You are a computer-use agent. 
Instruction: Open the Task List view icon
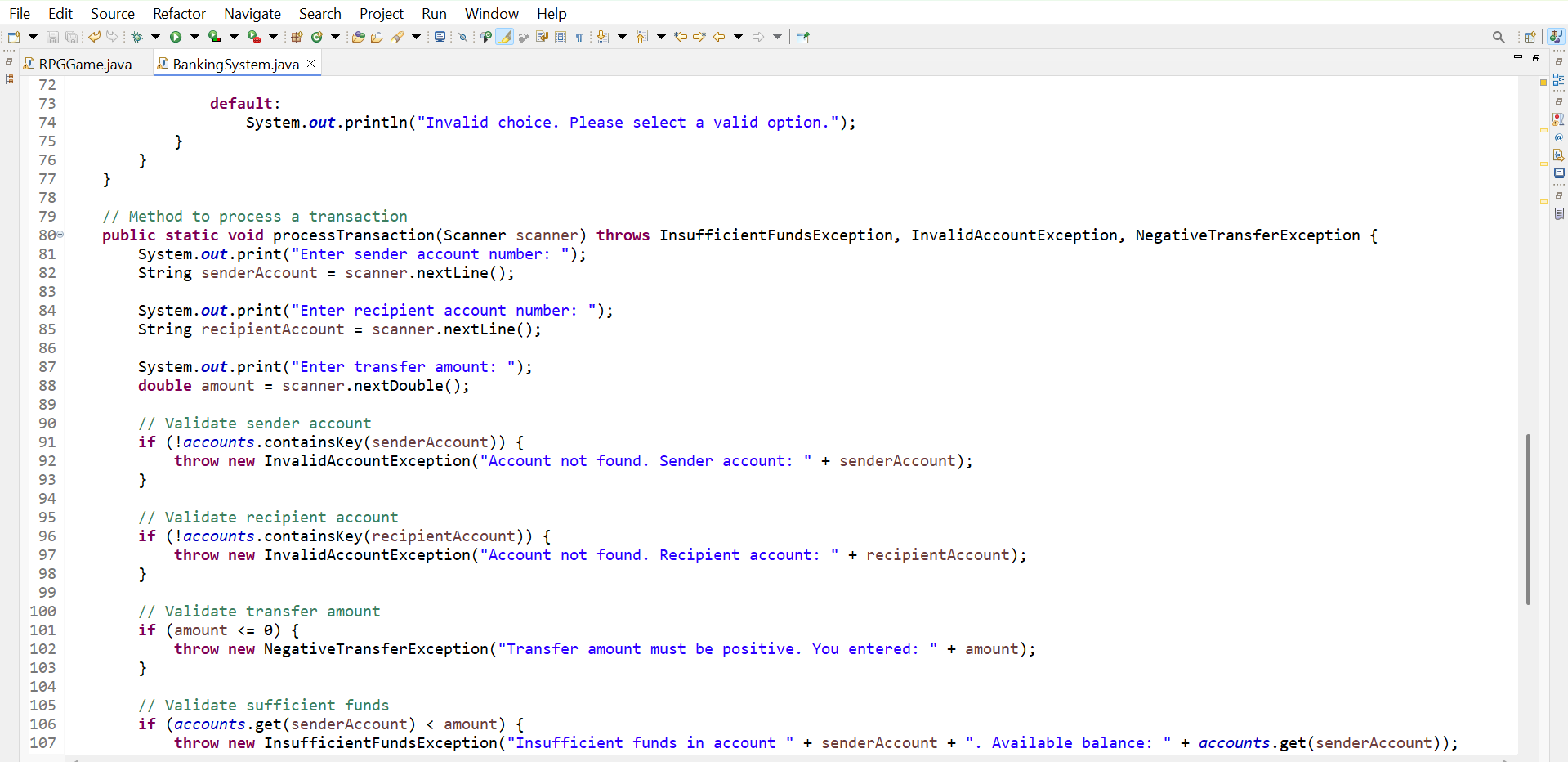click(1559, 213)
